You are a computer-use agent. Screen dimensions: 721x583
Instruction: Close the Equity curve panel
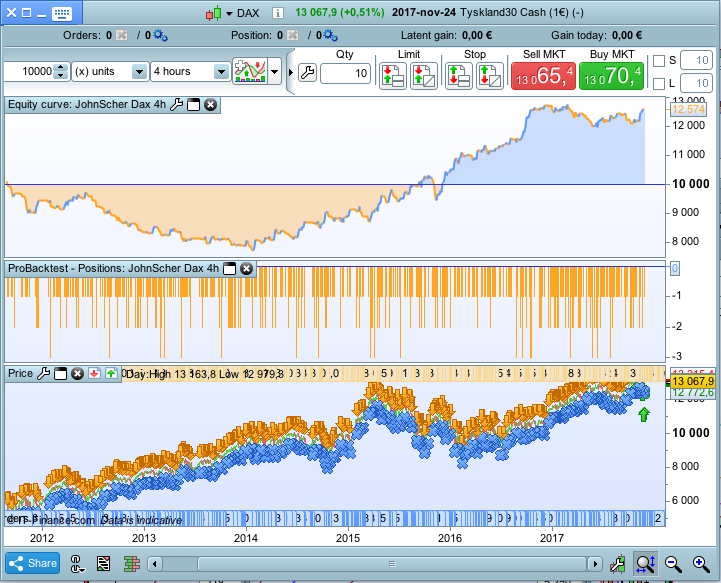(210, 105)
